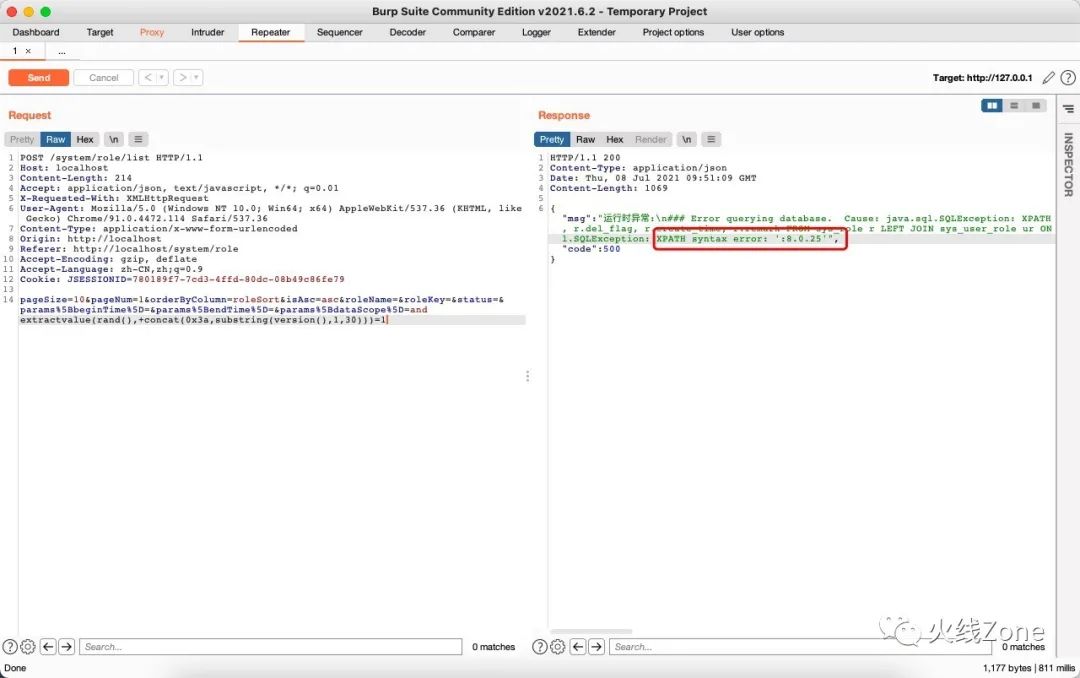The height and width of the screenshot is (678, 1080).
Task: Switch response view to Pretty
Action: (x=552, y=139)
